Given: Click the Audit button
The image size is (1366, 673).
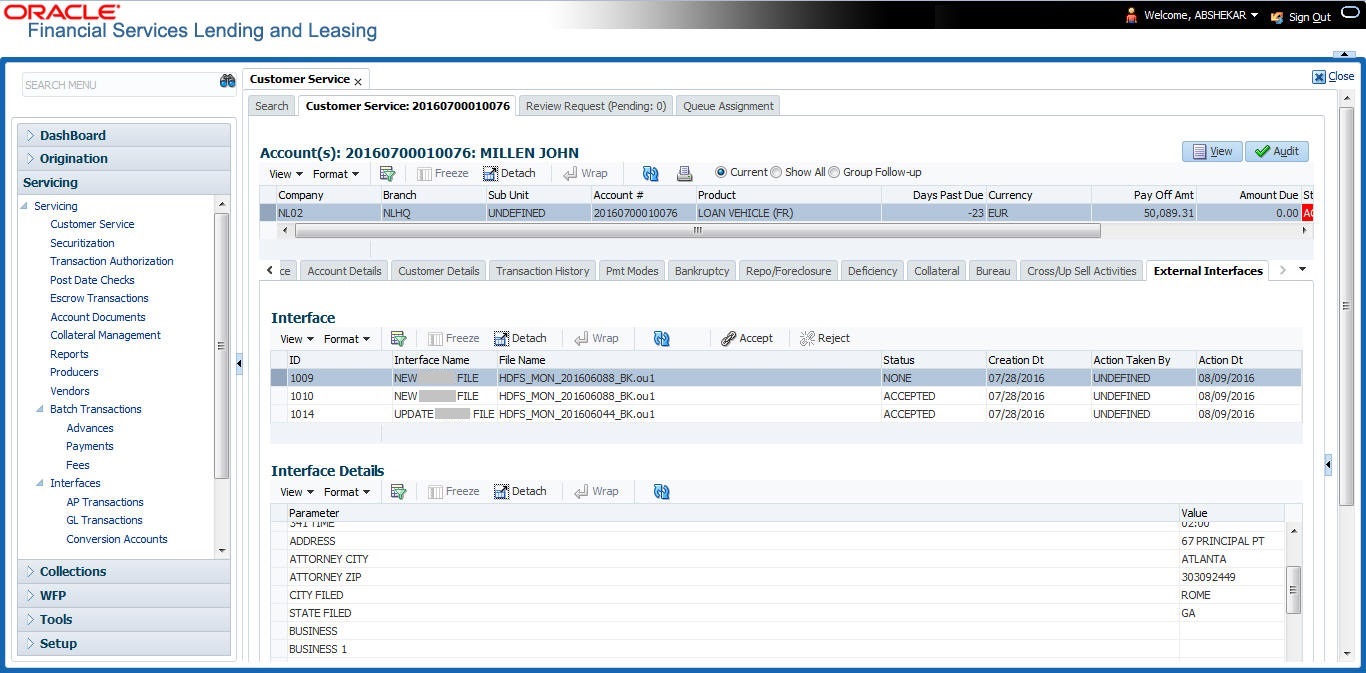Looking at the screenshot, I should tap(1276, 151).
